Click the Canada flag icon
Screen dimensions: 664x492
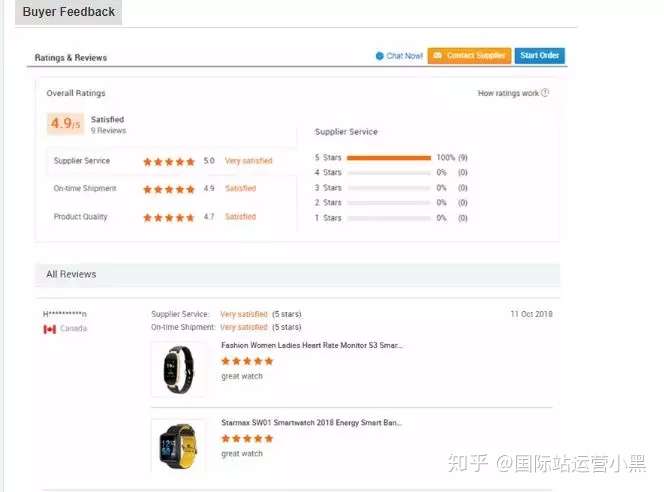50,329
